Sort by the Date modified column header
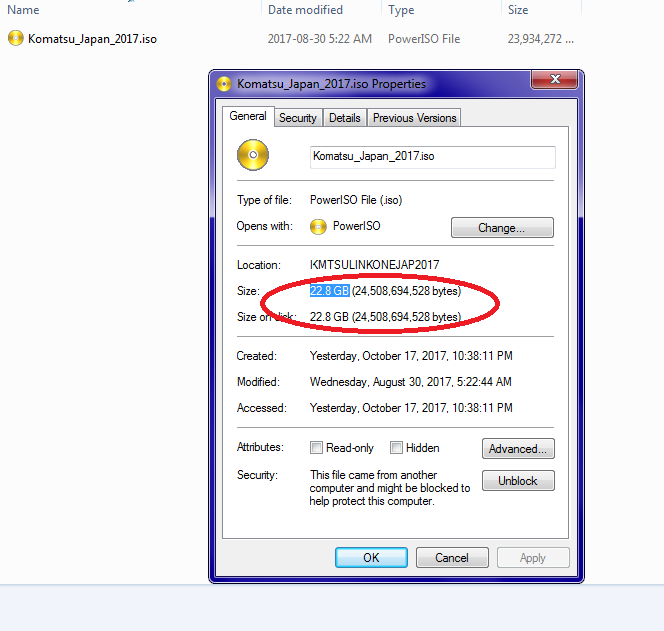This screenshot has width=664, height=631. (305, 10)
